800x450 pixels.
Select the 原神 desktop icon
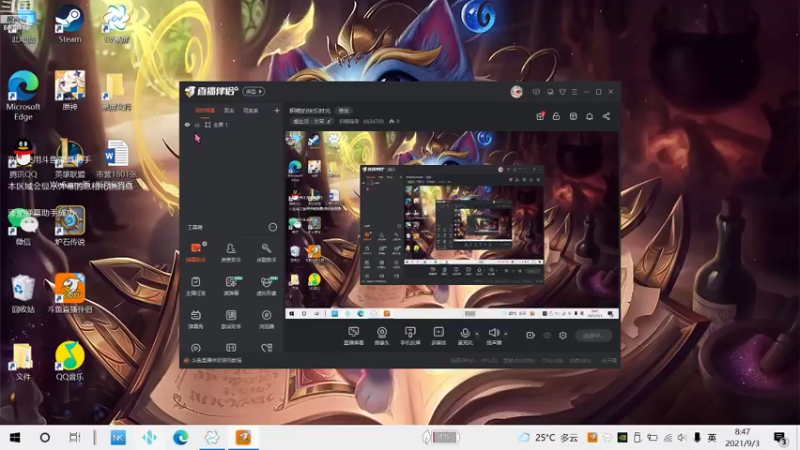[70, 91]
